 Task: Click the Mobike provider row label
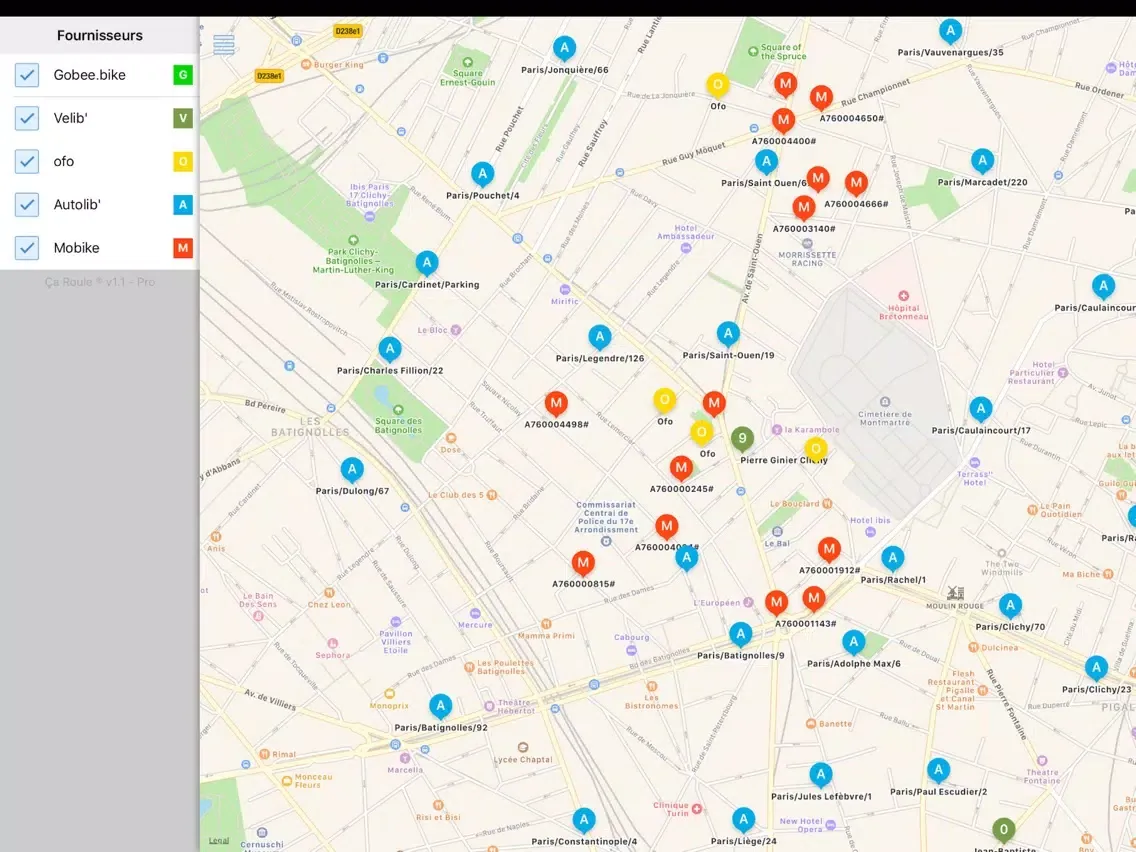coord(77,248)
